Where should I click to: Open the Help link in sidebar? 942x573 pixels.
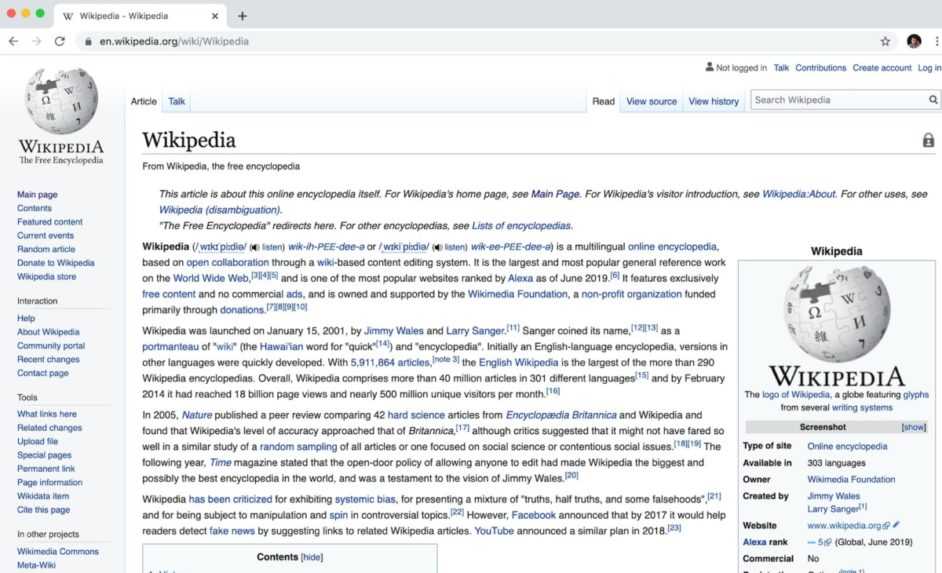coord(26,318)
